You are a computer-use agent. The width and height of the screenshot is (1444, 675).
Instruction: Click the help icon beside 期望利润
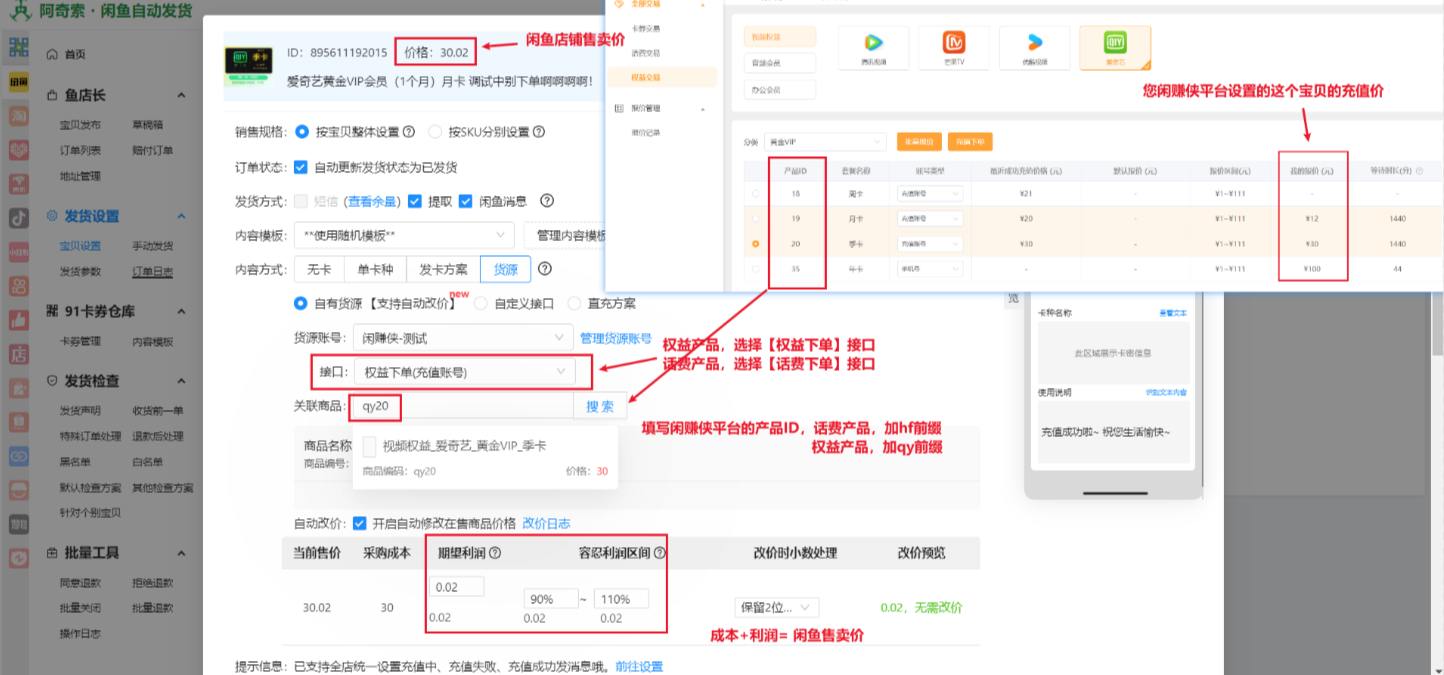[495, 553]
